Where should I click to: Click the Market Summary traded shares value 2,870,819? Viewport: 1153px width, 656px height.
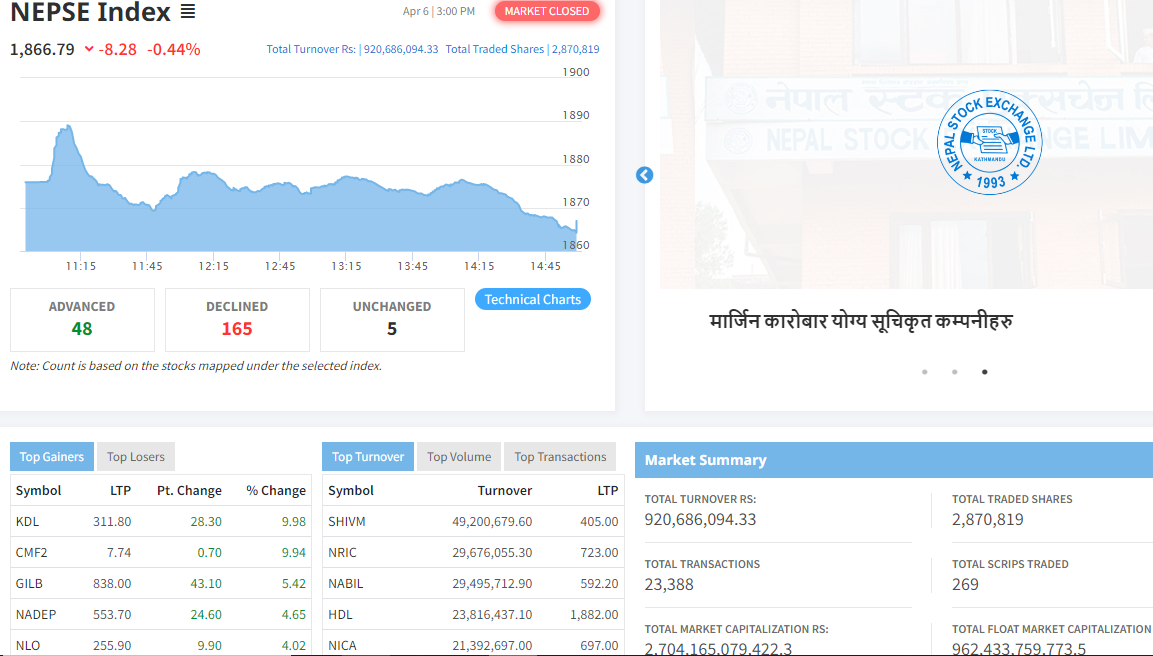tap(988, 519)
